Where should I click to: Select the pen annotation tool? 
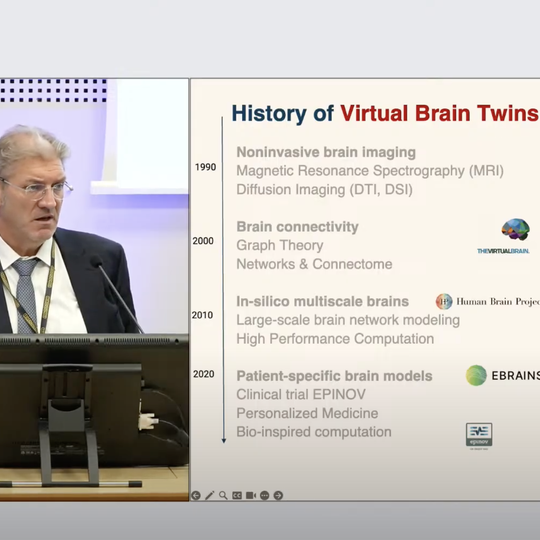(x=209, y=495)
